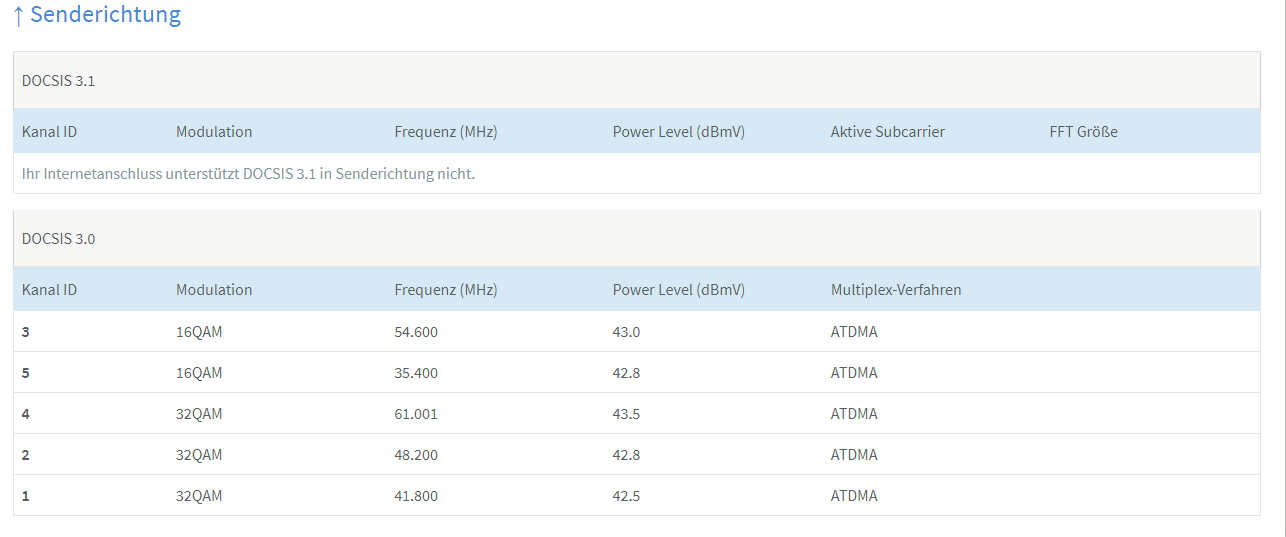Select the 42.5 power level cell
Viewport: 1286px width, 537px height.
626,496
